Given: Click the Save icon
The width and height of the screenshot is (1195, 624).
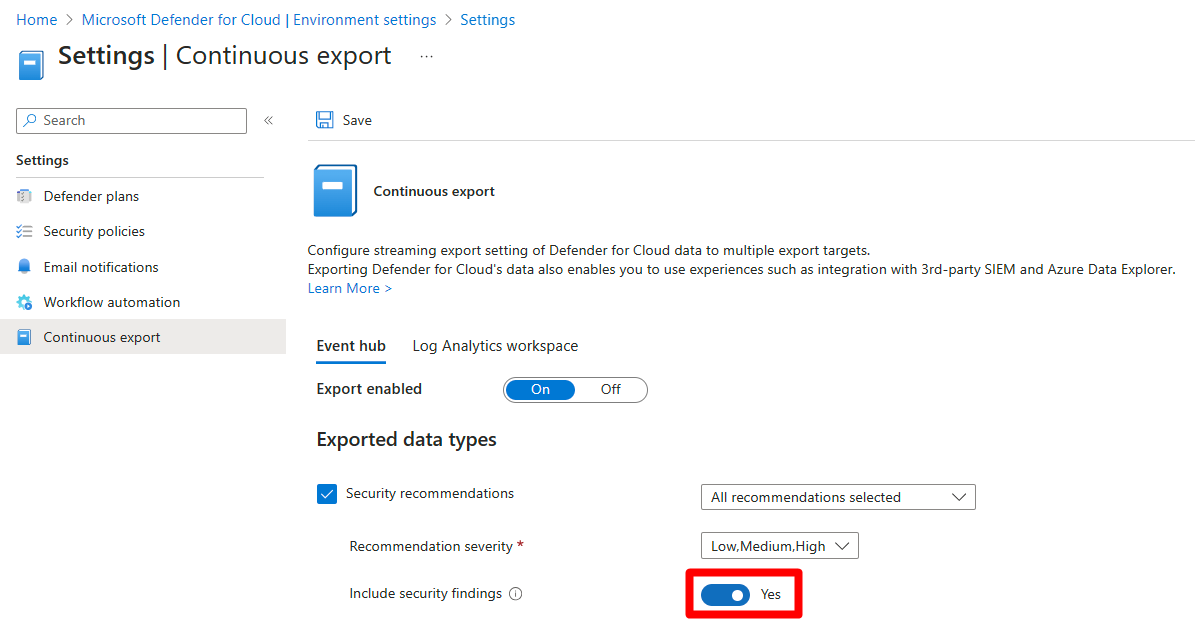Looking at the screenshot, I should point(324,119).
